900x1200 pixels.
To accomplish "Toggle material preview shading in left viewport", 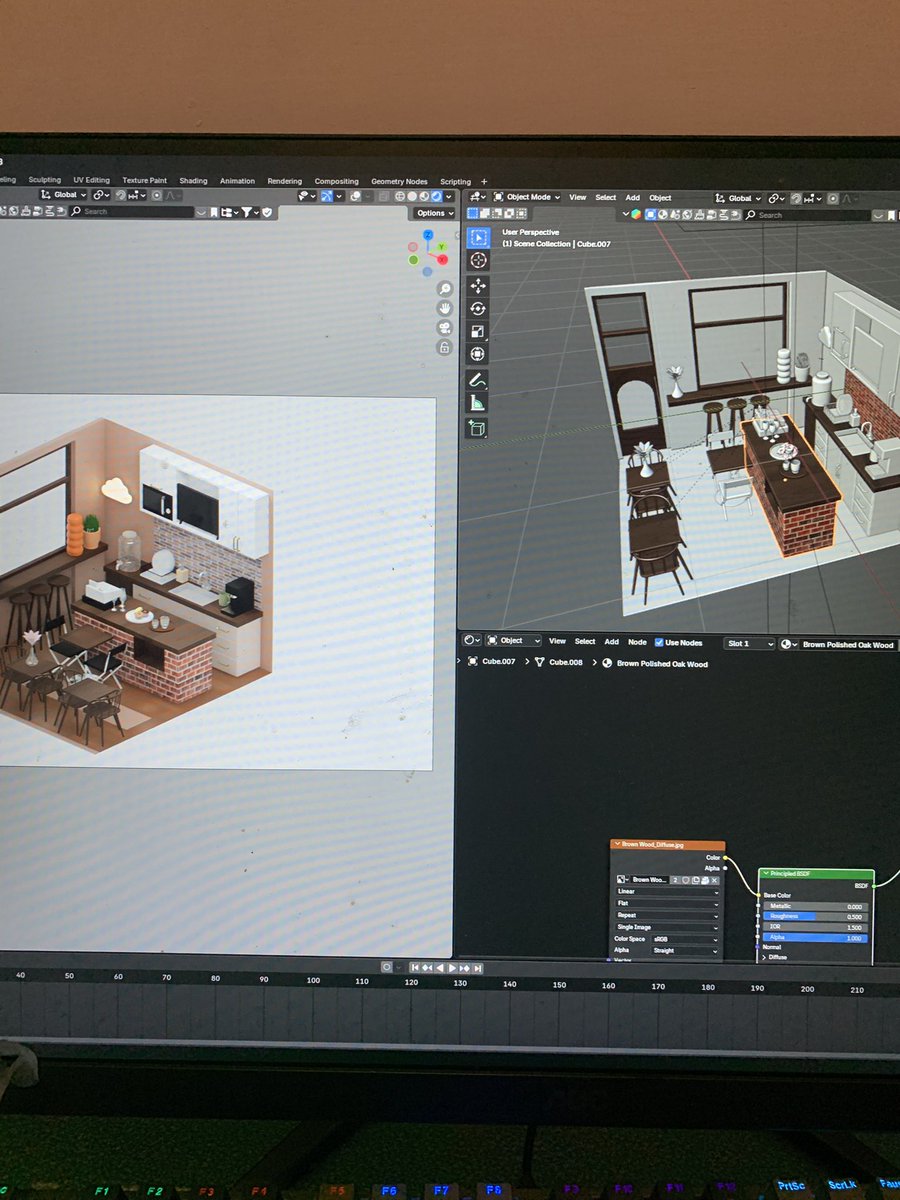I will coord(423,195).
